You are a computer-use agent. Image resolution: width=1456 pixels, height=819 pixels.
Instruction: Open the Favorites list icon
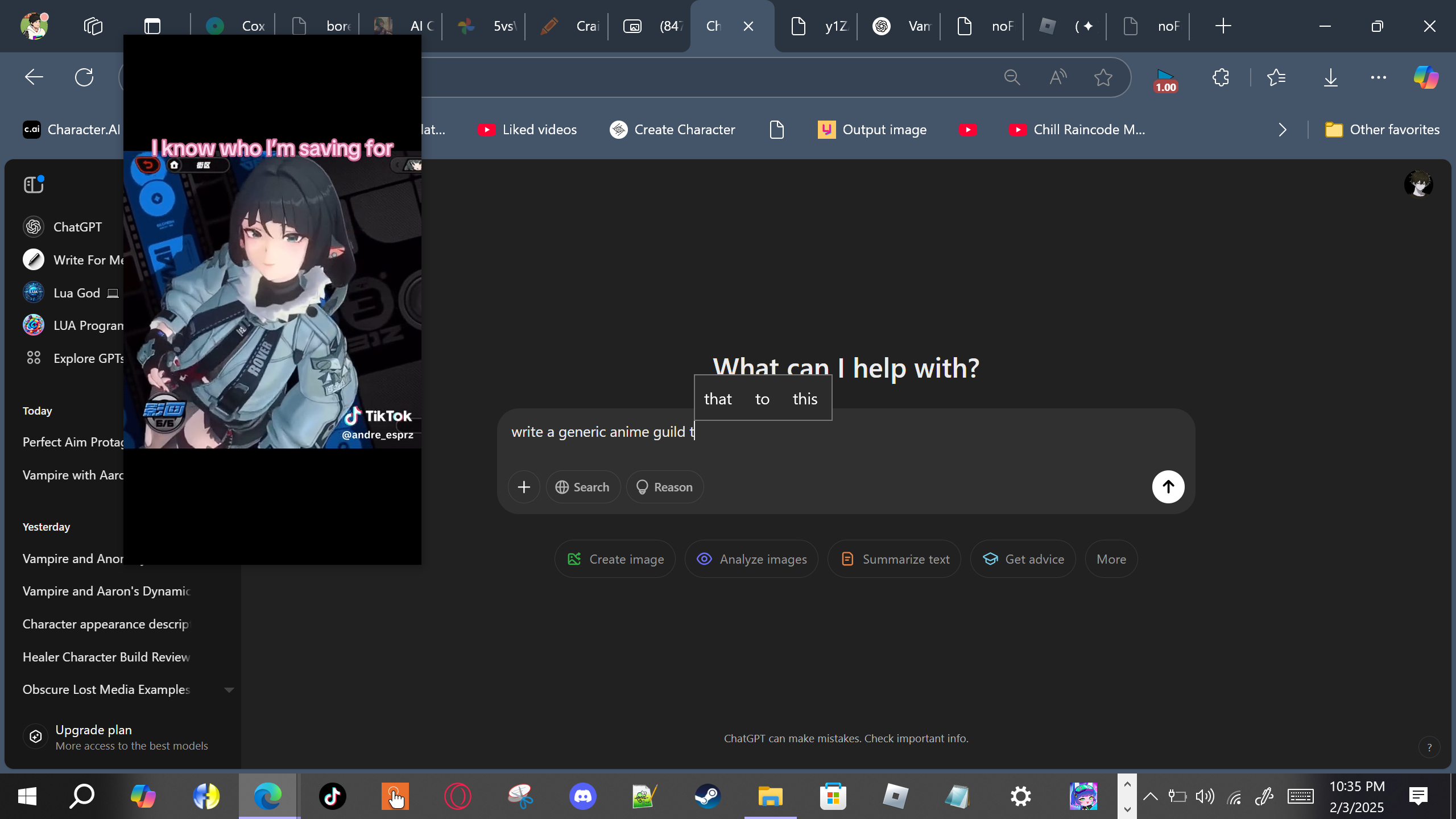coord(1277,77)
